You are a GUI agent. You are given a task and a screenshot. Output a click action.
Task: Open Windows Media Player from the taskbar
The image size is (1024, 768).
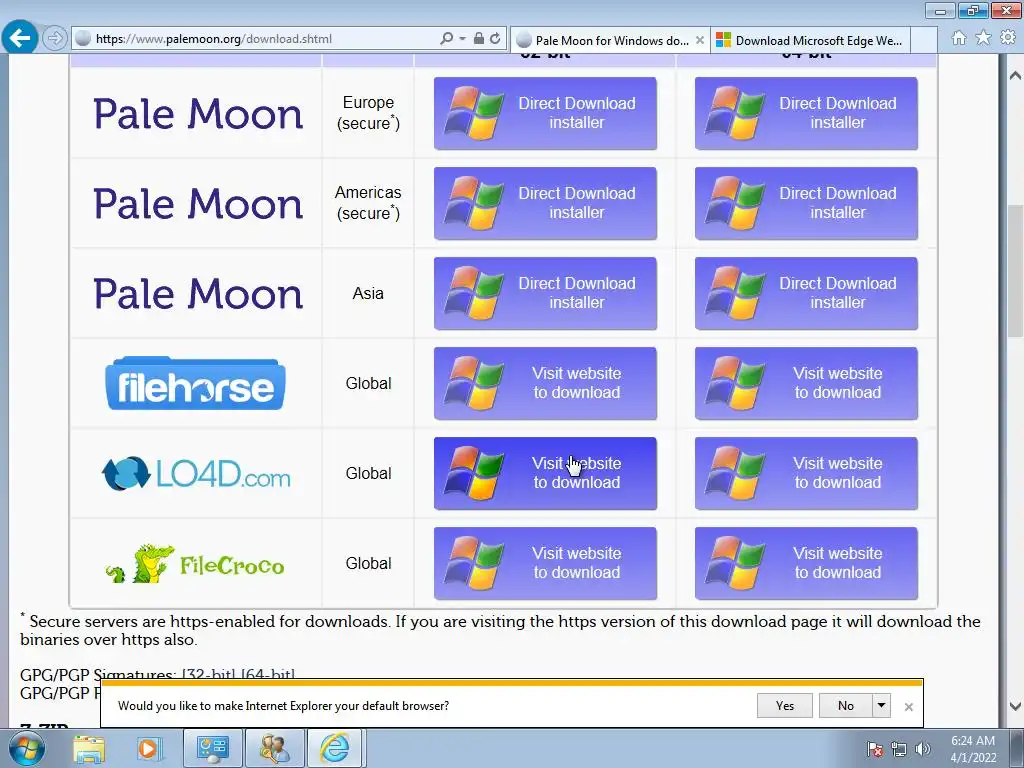148,749
